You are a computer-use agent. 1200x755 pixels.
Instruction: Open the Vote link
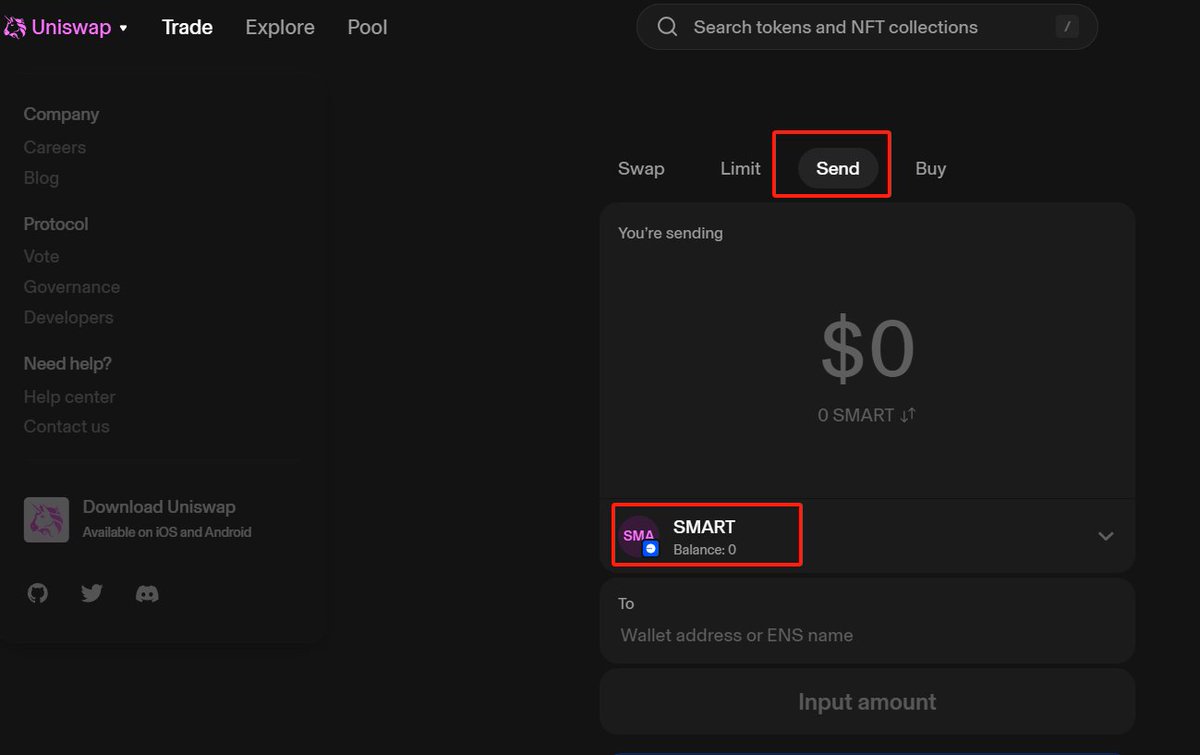point(41,256)
